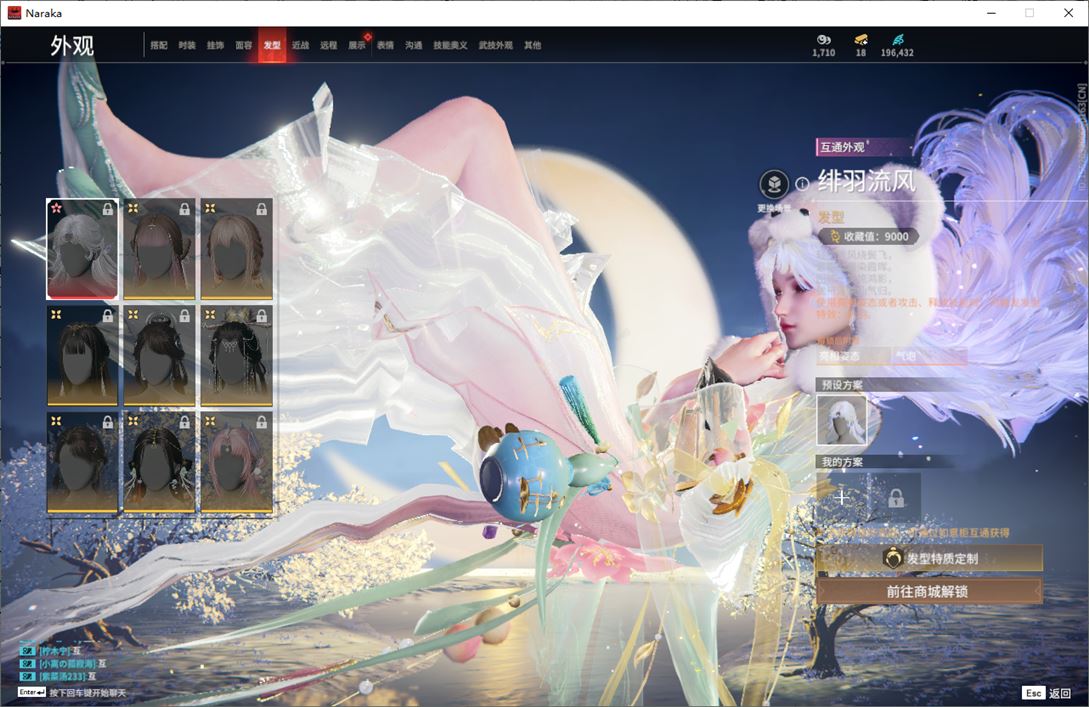Viewport: 1089px width, 707px height.
Task: Click the 预设方案 section header
Action: (842, 384)
